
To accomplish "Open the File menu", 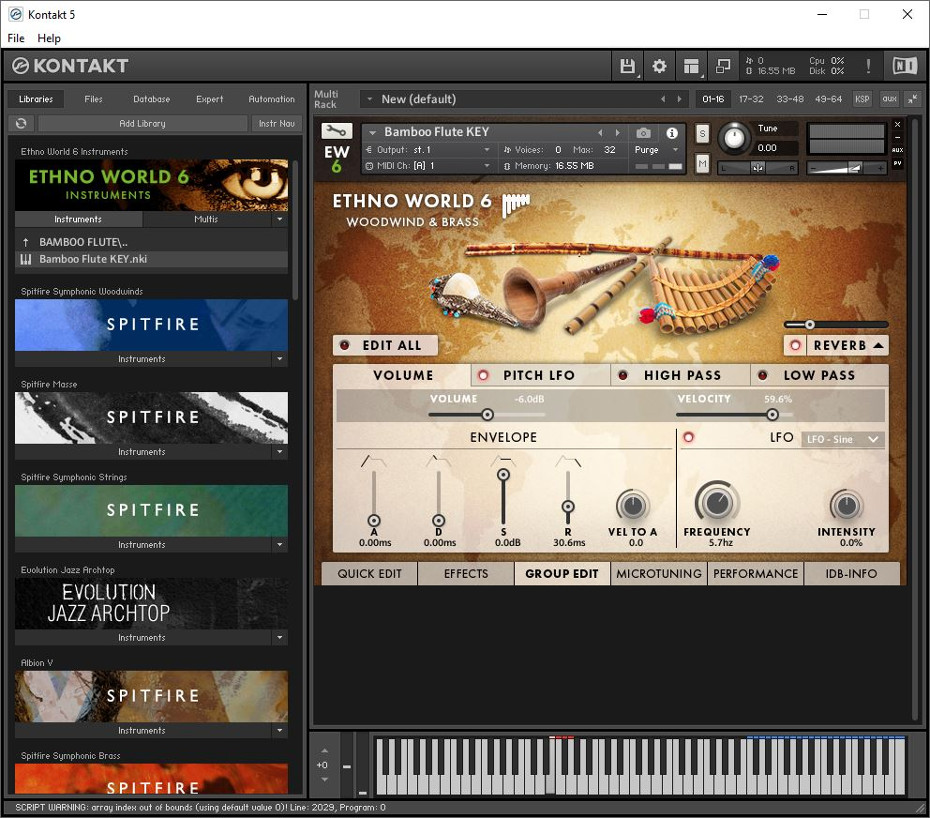I will 16,38.
